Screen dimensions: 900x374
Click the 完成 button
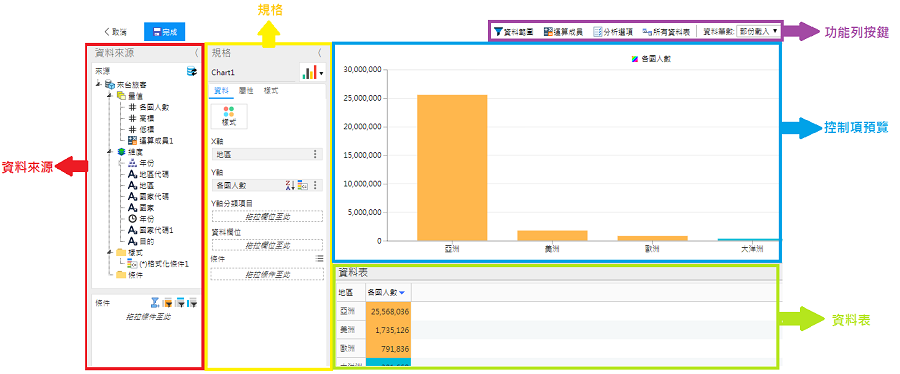164,32
